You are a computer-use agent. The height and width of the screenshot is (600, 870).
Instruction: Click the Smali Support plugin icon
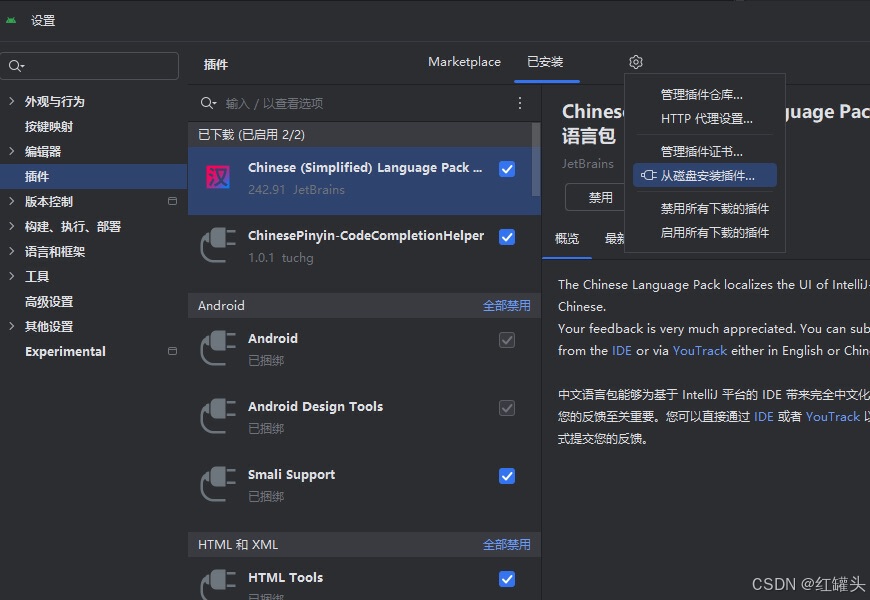click(x=218, y=484)
